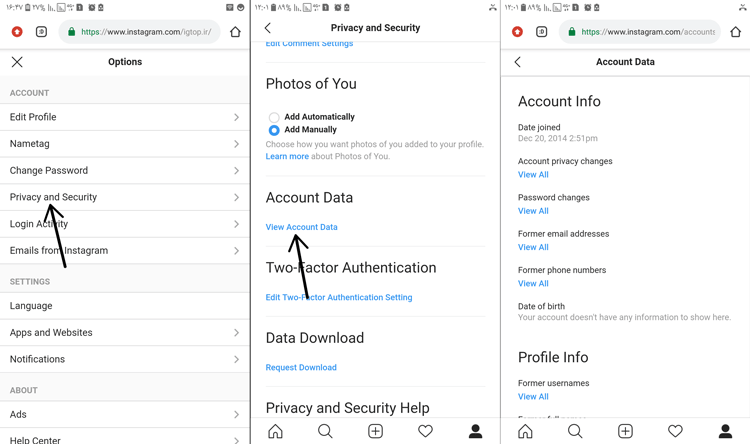Screen dimensions: 750x444
Task: Click the Request Download link
Action: (301, 367)
